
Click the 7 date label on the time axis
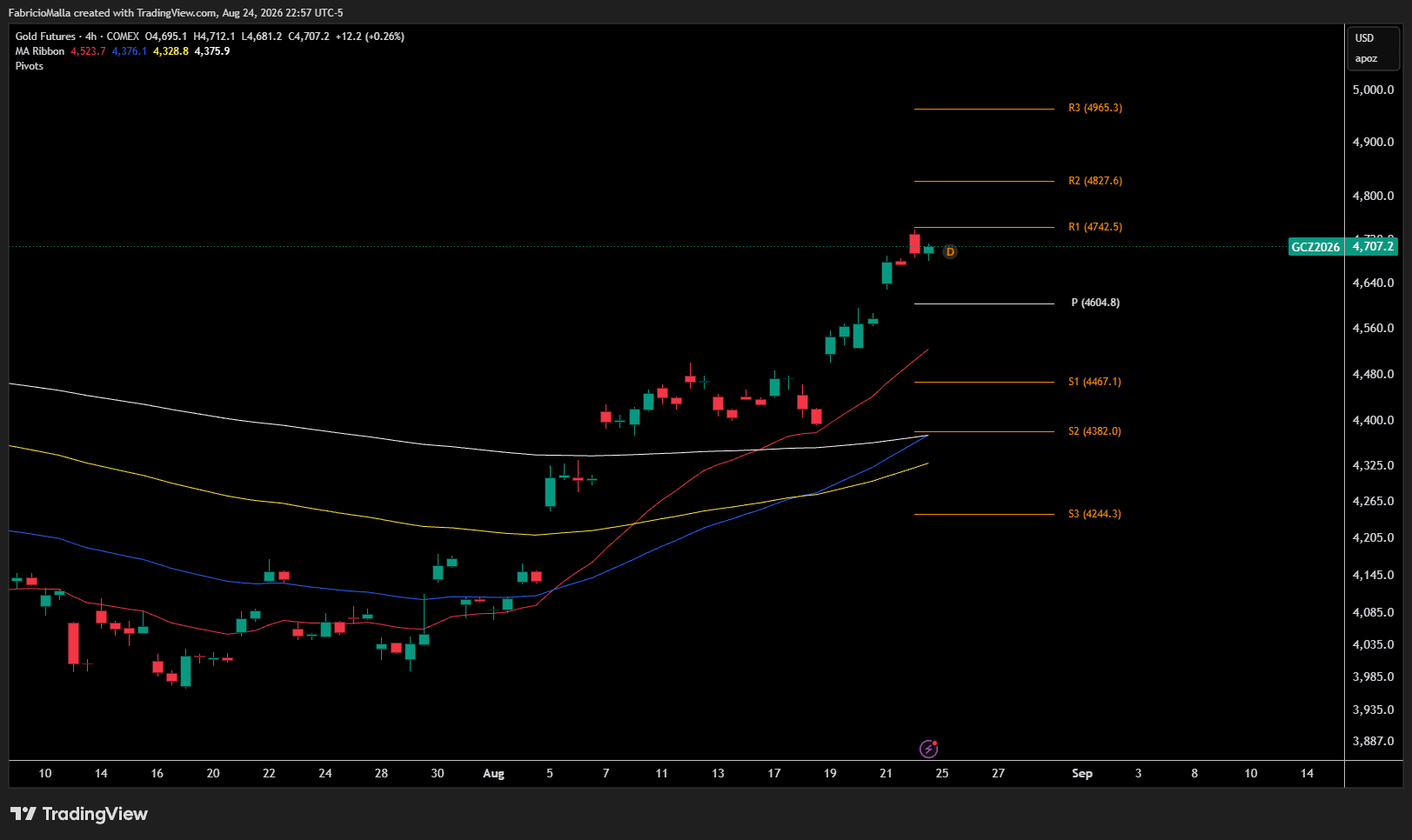click(x=606, y=773)
